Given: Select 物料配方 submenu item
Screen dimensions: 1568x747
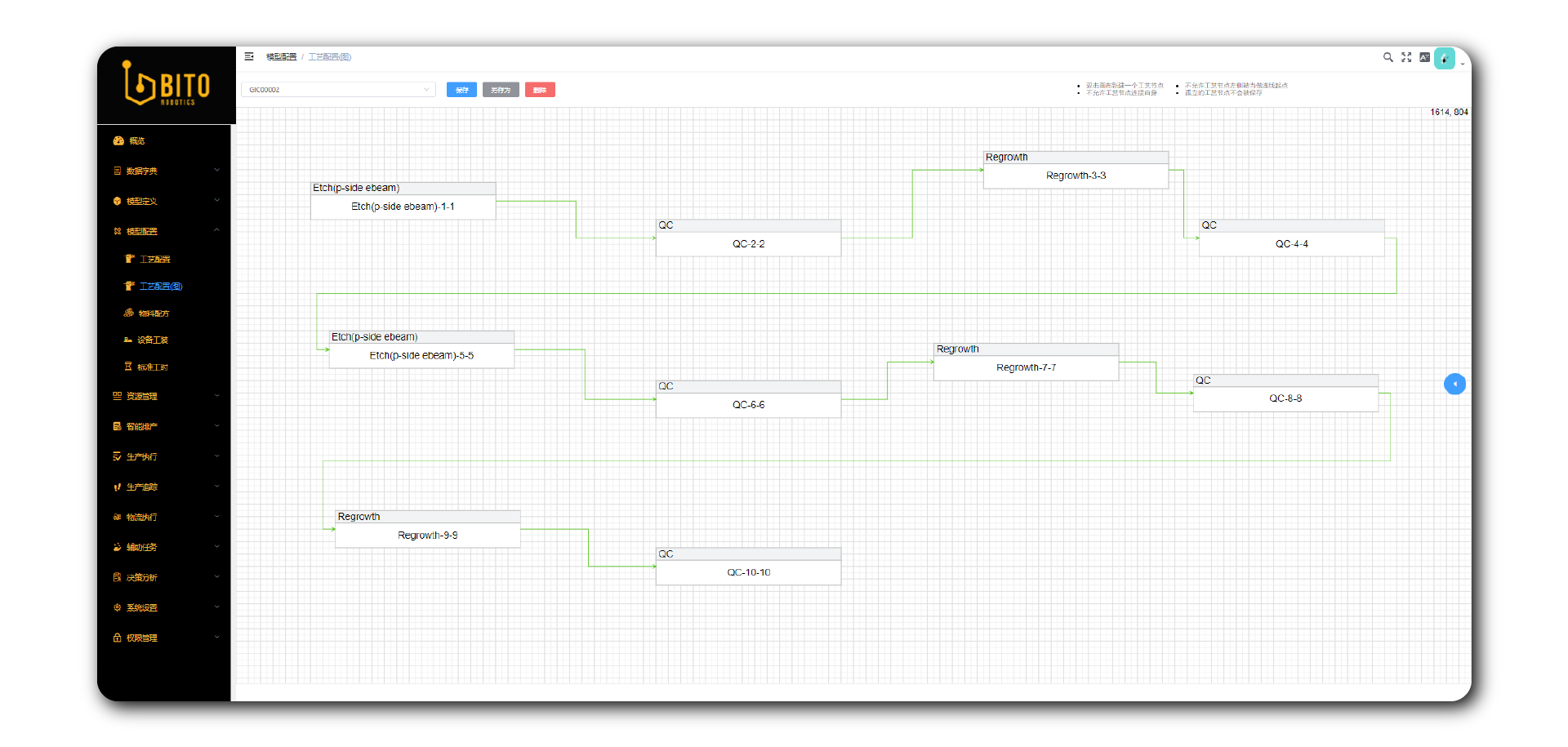Looking at the screenshot, I should pos(154,313).
